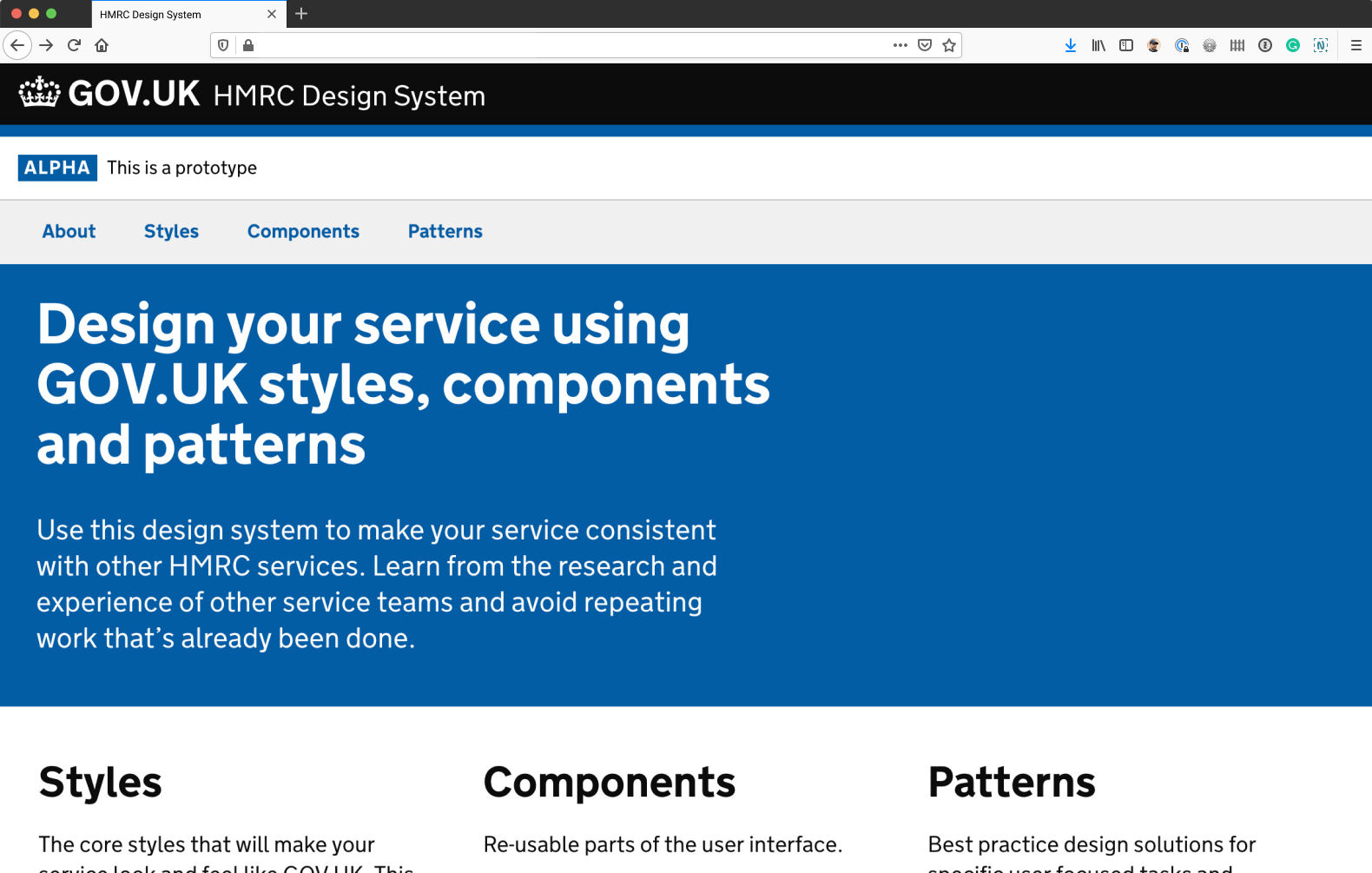
Task: Open the 1Password extension icon
Action: pos(1265,45)
